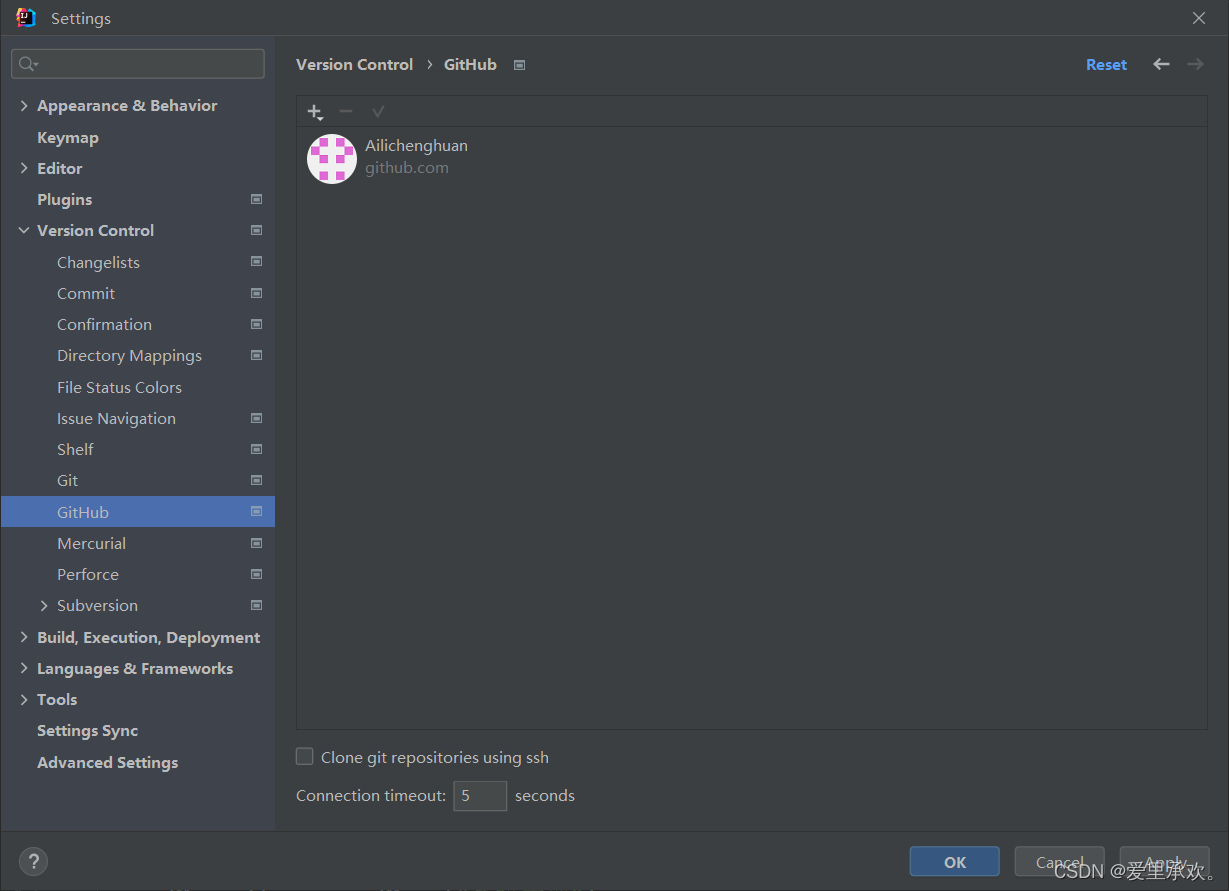The image size is (1229, 891).
Task: Expand the Tools section chevron
Action: 24,699
